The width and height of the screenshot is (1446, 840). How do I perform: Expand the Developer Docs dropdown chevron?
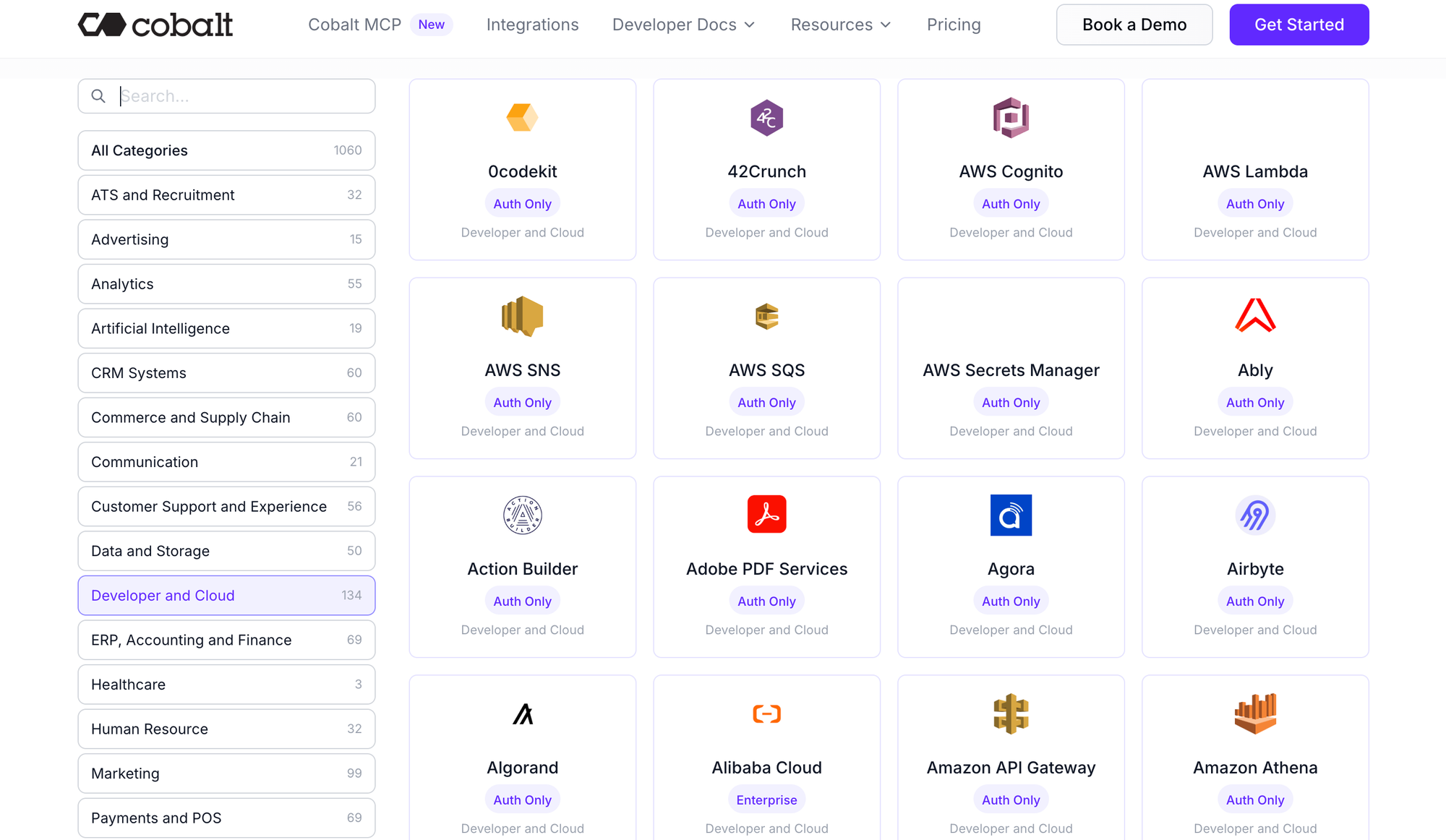coord(750,25)
